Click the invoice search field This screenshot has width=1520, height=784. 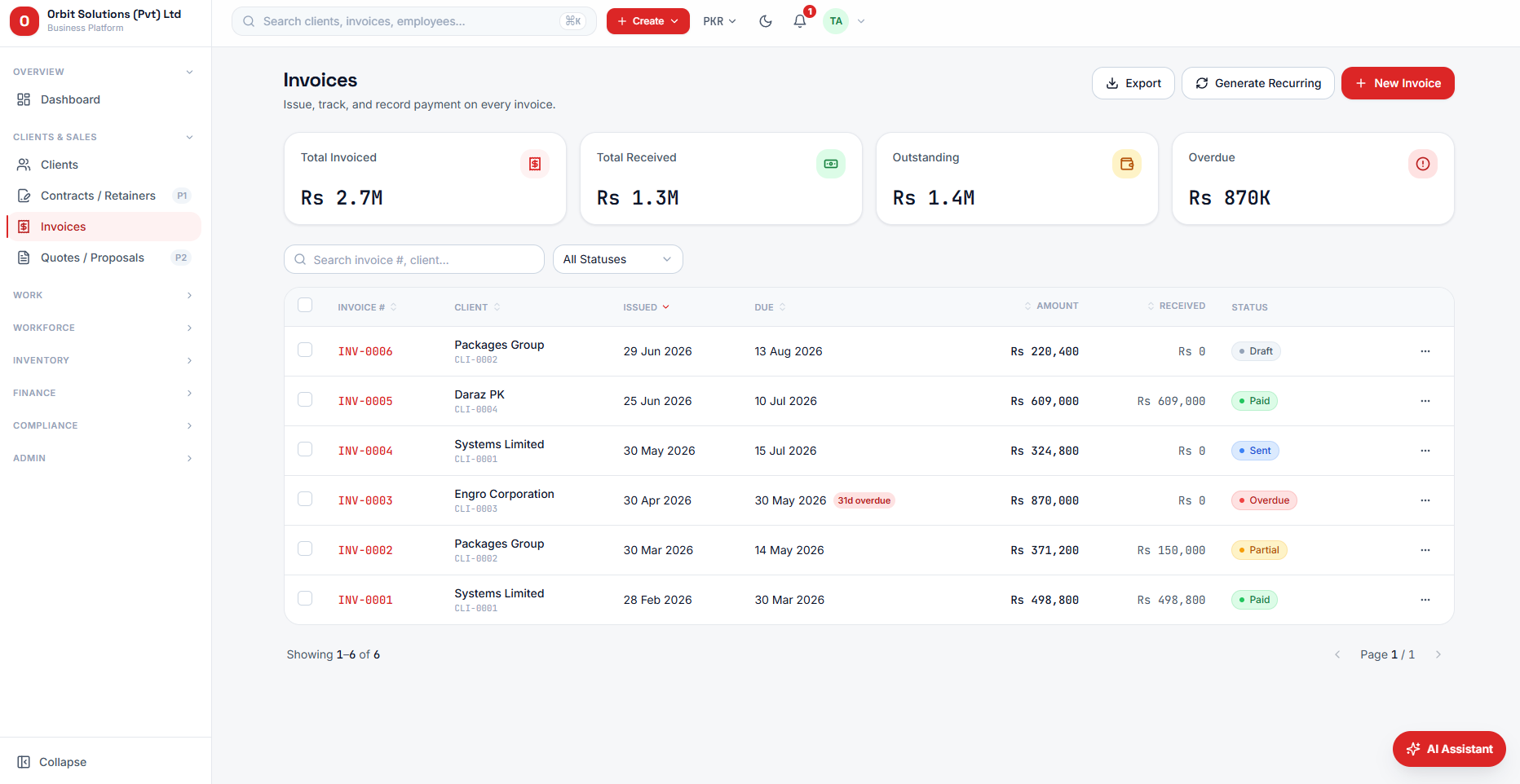tap(413, 259)
